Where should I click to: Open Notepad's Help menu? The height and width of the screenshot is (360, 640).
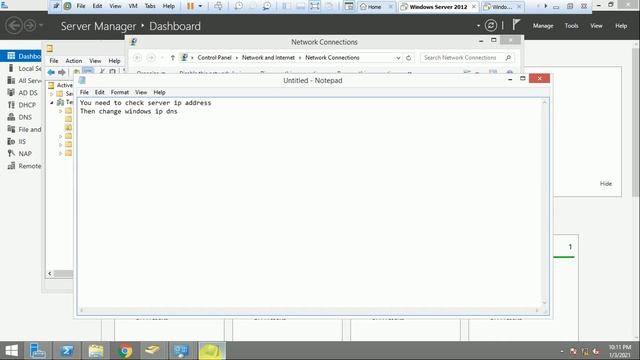(159, 92)
